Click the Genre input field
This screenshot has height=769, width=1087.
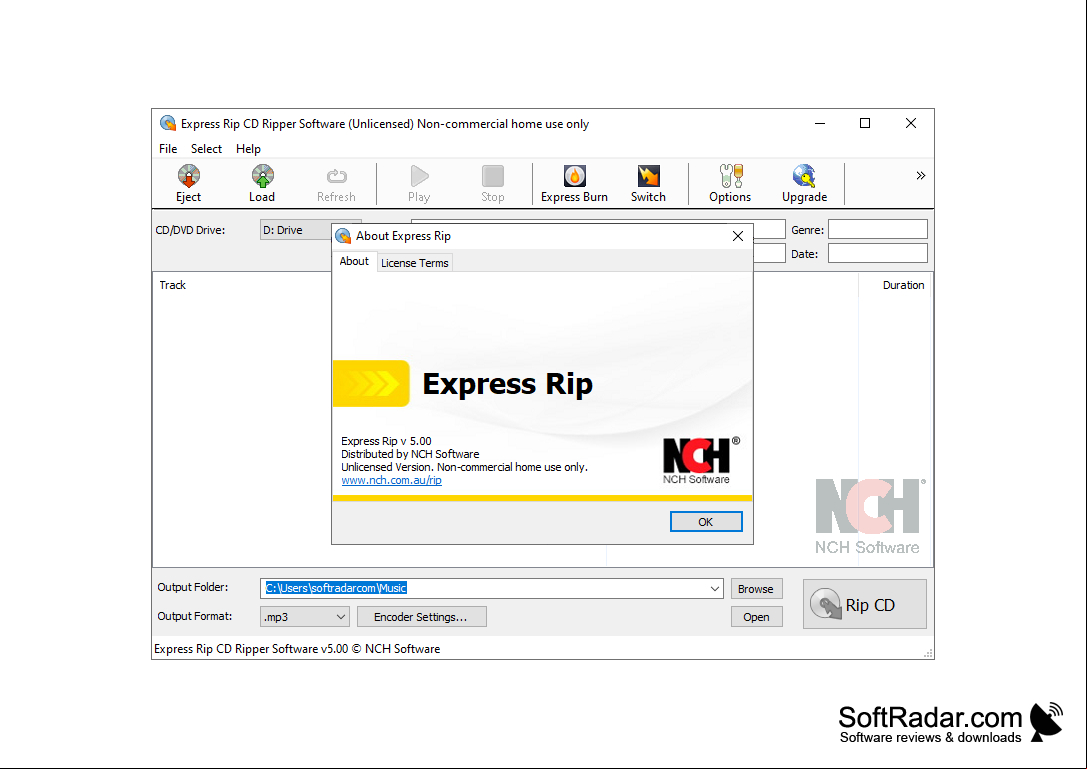click(878, 230)
